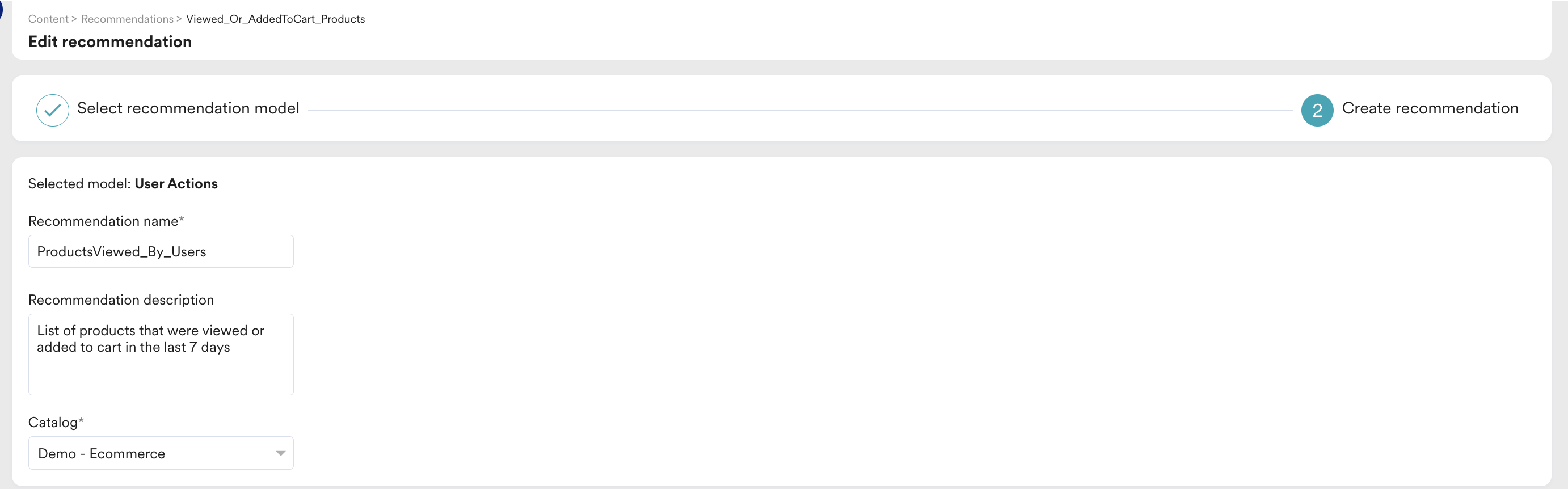Click the ProductsViewed_By_Users text value
The height and width of the screenshot is (489, 1568).
point(122,252)
